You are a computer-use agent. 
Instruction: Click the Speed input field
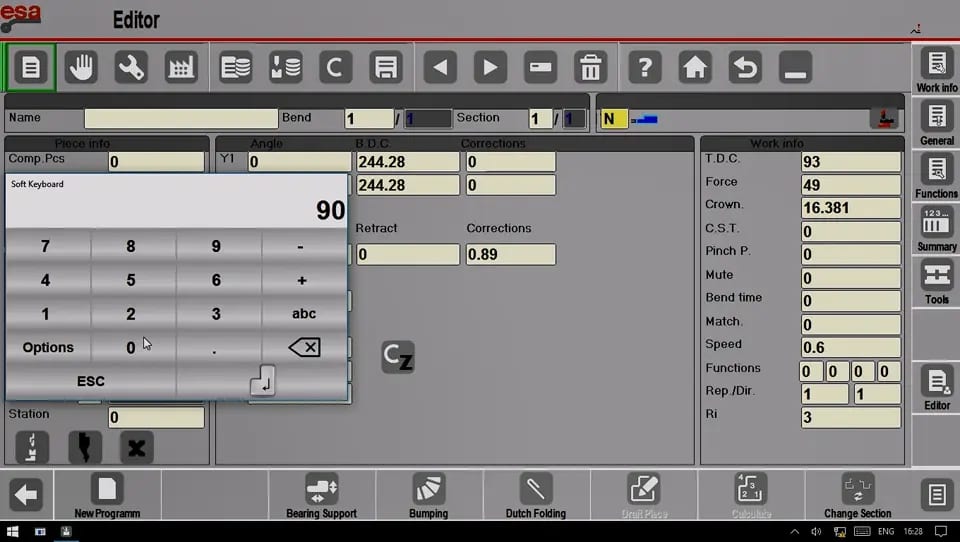[850, 347]
